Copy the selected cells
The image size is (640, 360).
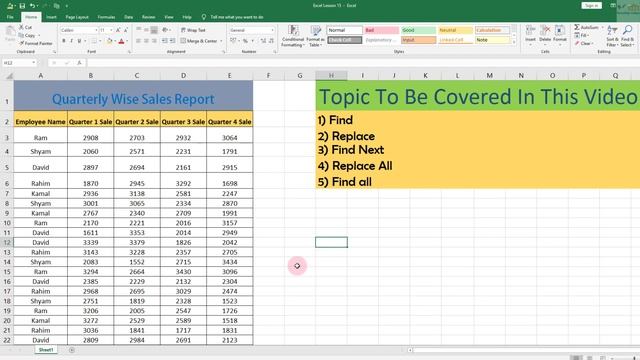click(x=27, y=35)
